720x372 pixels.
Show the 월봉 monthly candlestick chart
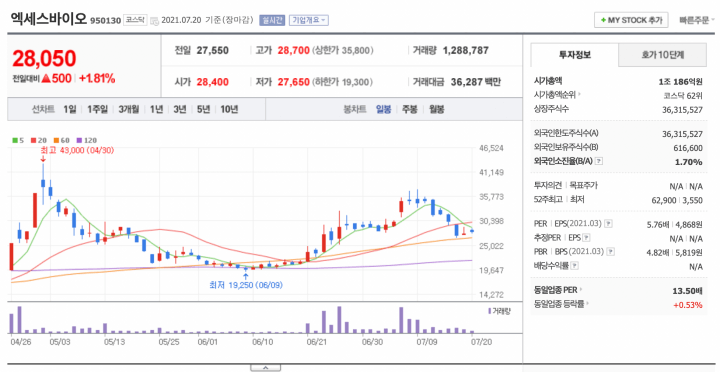pos(436,109)
